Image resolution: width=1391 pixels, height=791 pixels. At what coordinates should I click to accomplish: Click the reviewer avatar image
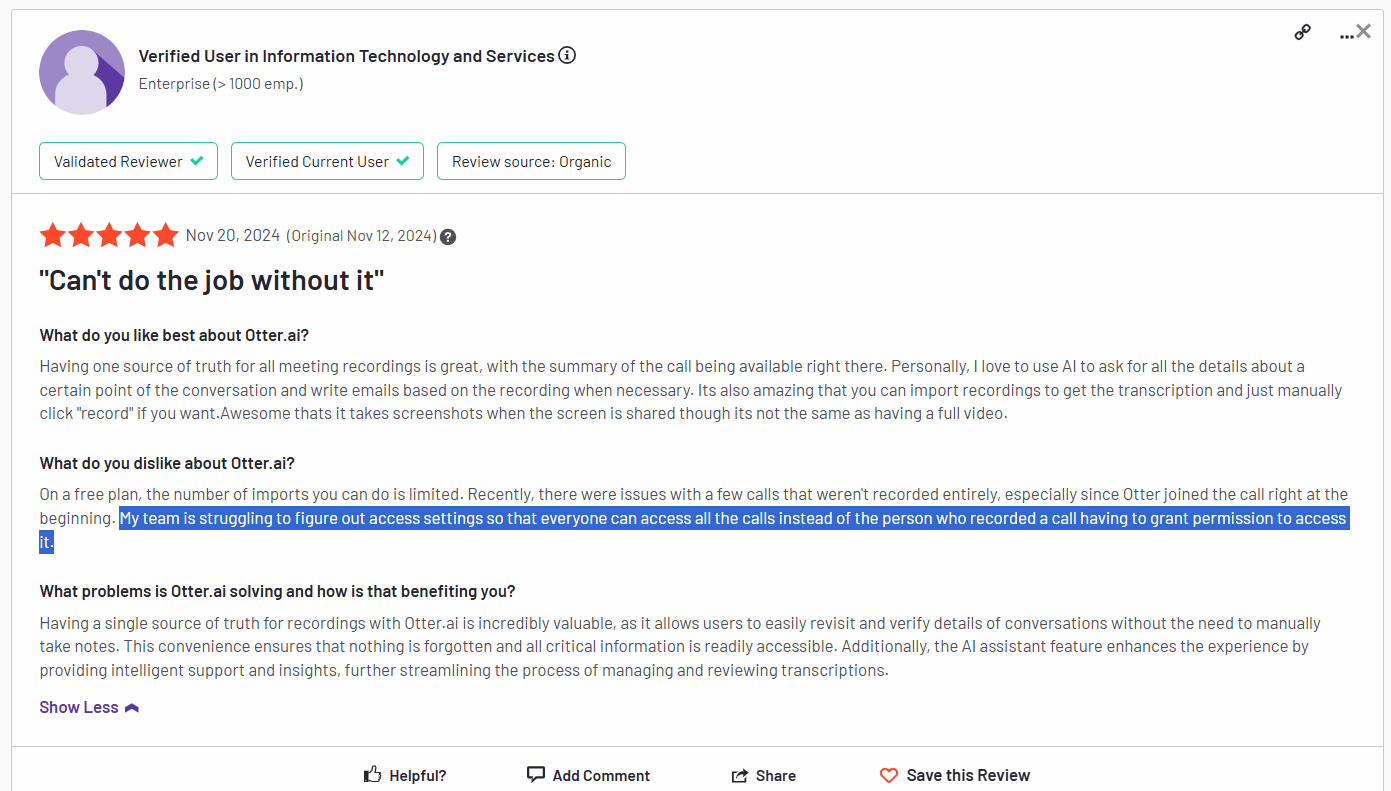pos(82,72)
